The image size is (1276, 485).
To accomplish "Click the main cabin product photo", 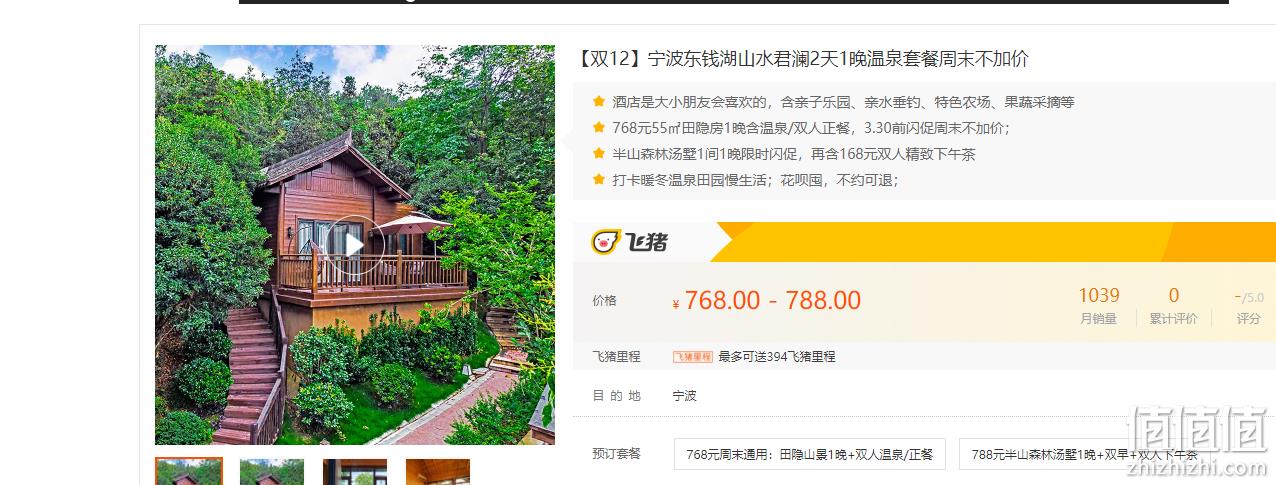I will (x=355, y=245).
